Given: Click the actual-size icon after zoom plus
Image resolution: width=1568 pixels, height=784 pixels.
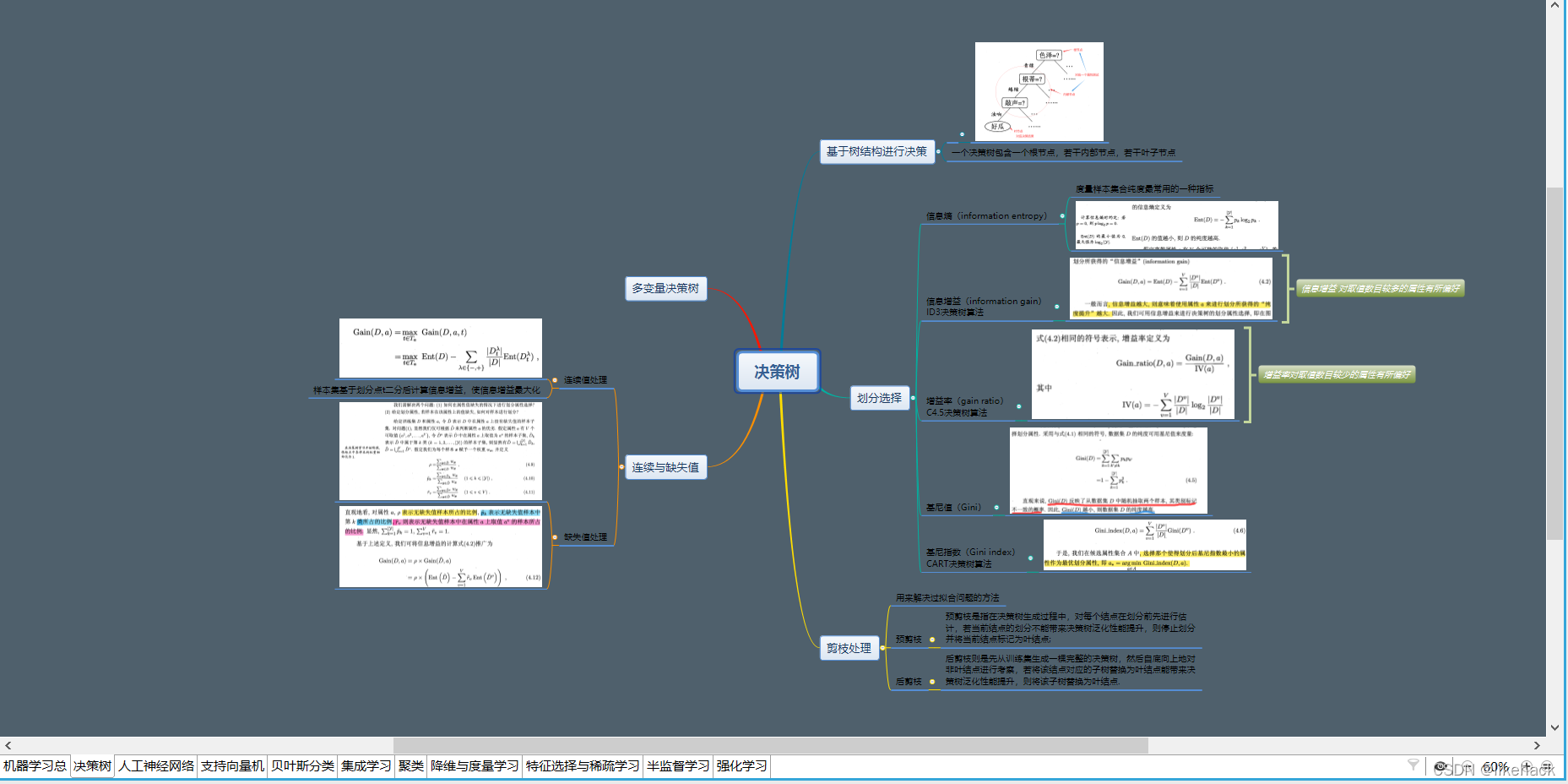Looking at the screenshot, I should pyautogui.click(x=1547, y=766).
